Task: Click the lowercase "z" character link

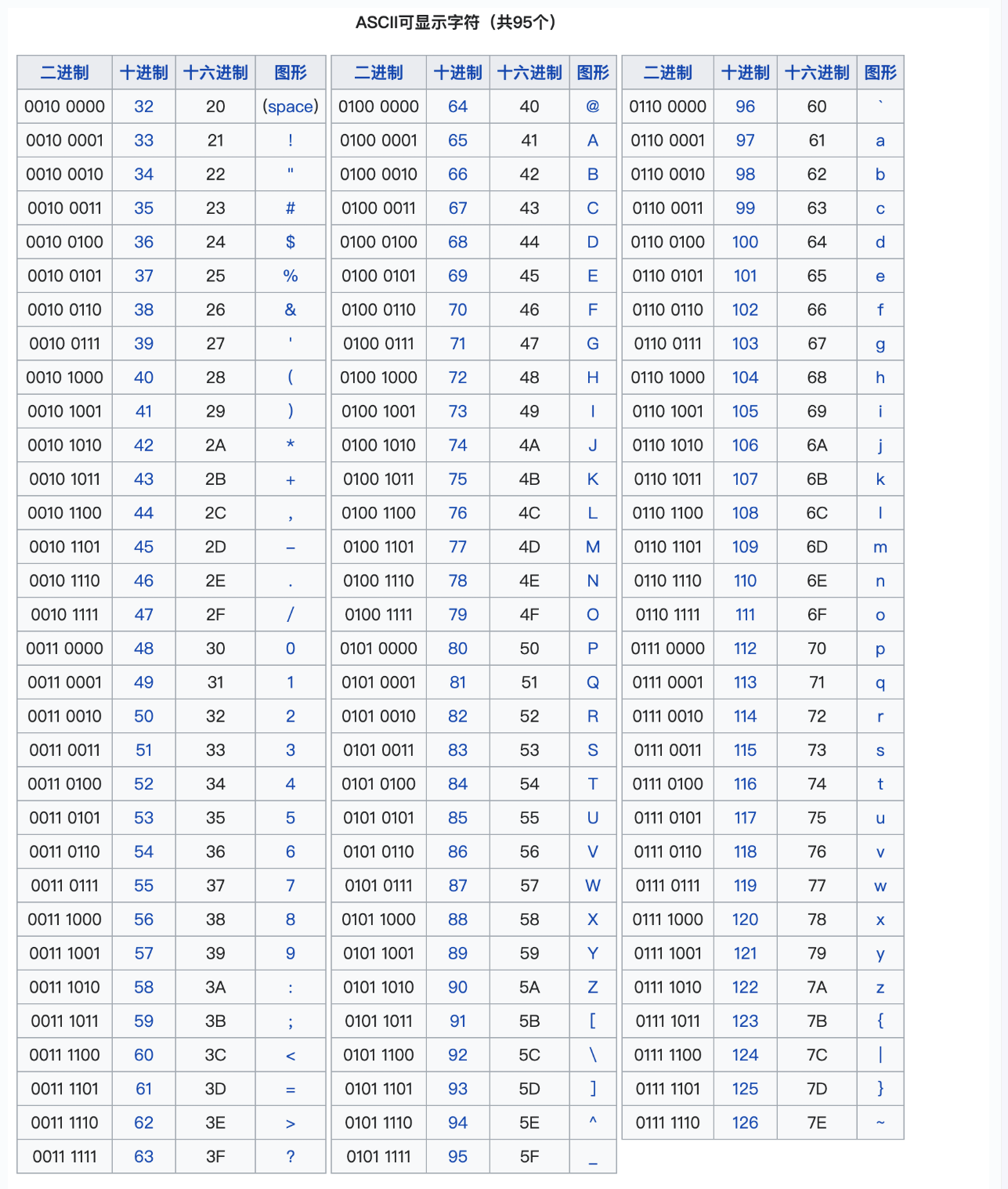Action: [x=880, y=988]
